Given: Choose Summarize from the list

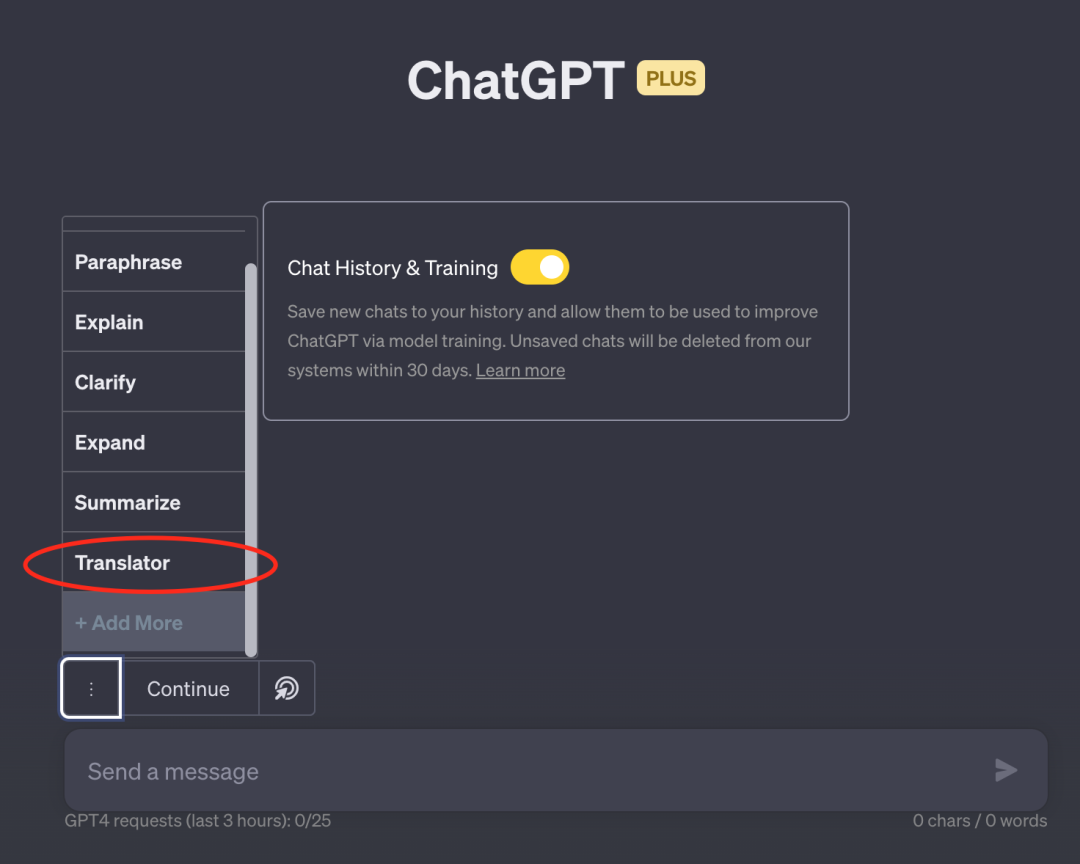Looking at the screenshot, I should click(127, 502).
